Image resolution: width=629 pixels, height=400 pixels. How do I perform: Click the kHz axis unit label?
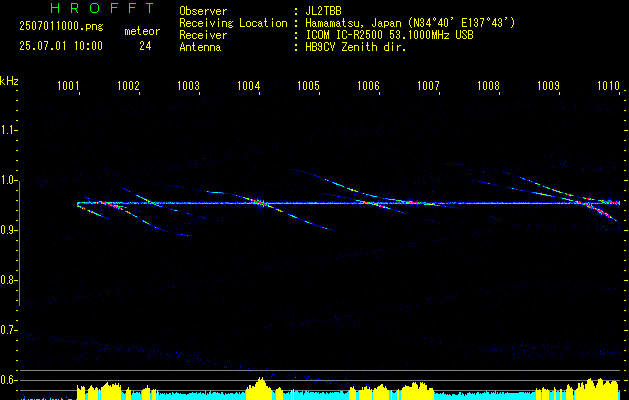(x=9, y=81)
